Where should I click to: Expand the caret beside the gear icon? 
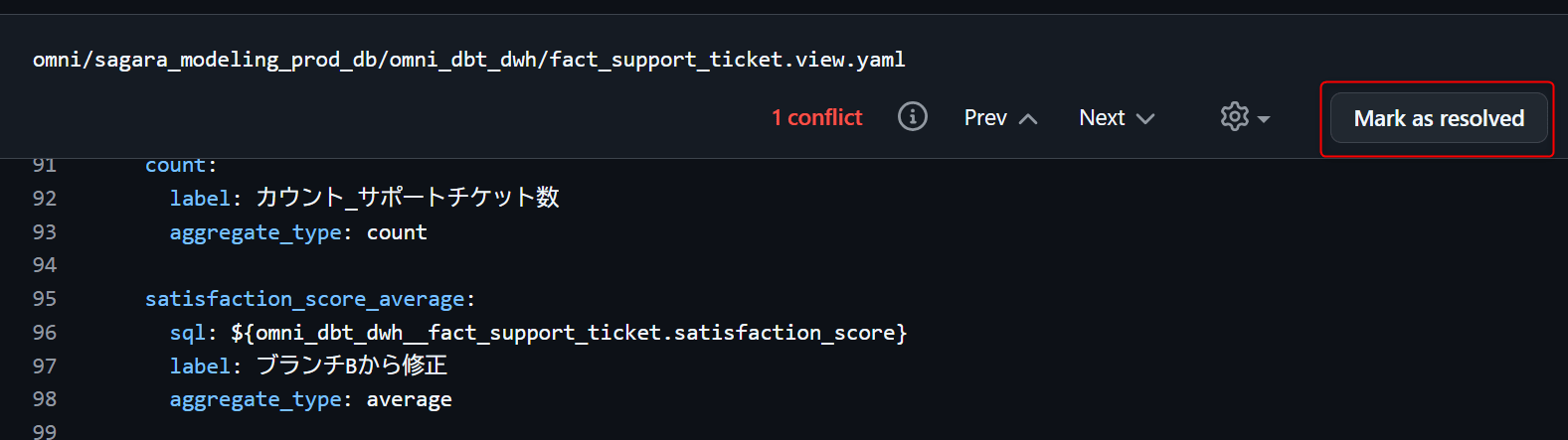click(x=1264, y=119)
